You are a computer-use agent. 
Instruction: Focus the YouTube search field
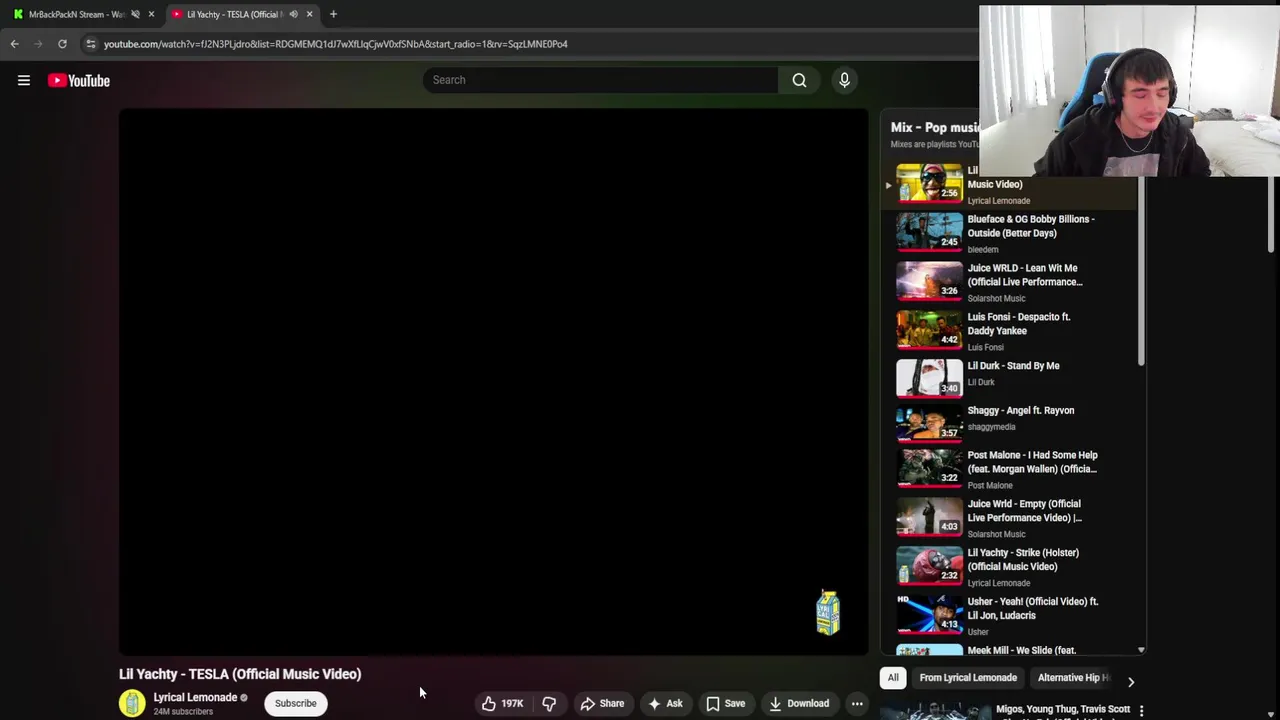point(600,80)
